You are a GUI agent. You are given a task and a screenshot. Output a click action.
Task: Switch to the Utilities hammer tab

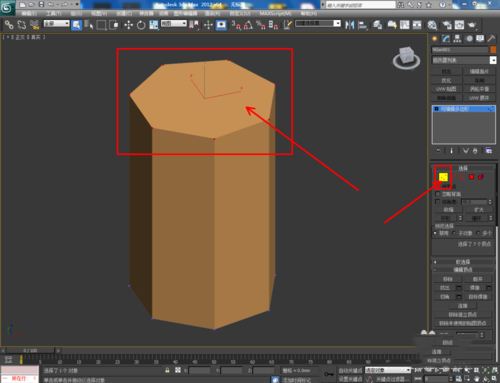pyautogui.click(x=491, y=39)
